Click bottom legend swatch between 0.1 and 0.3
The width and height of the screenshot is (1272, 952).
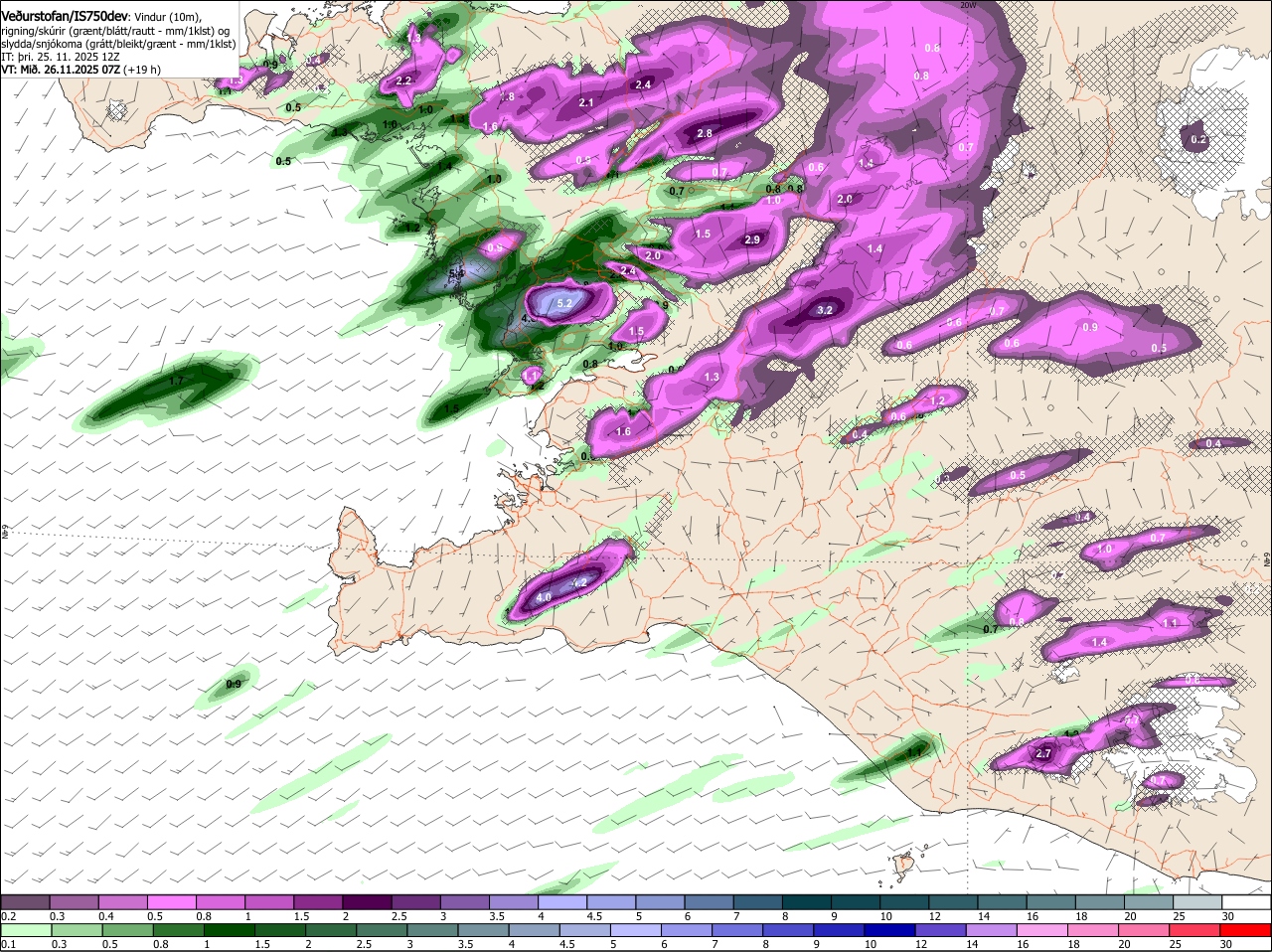(25, 930)
